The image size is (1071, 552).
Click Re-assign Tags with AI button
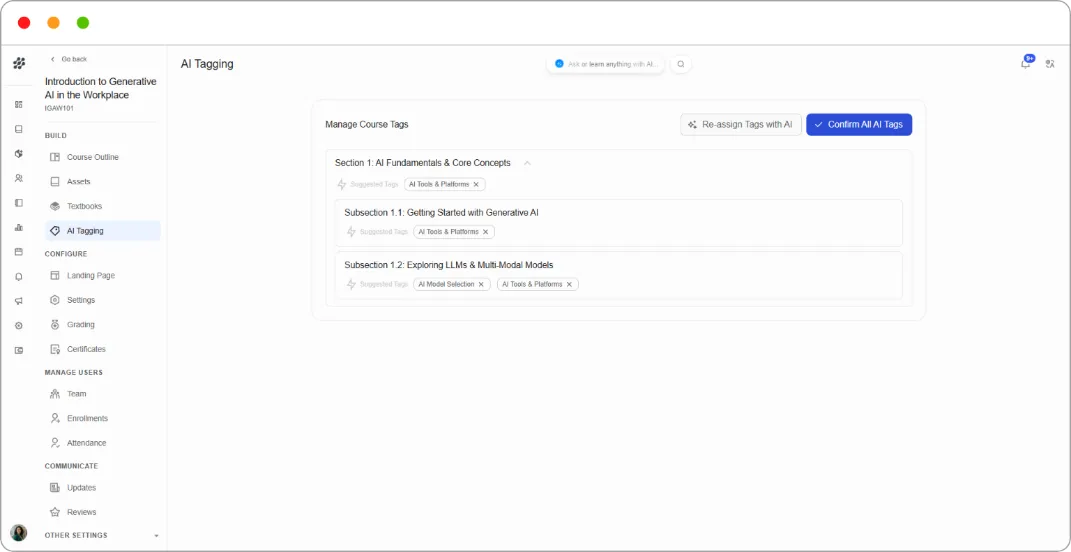coord(740,125)
